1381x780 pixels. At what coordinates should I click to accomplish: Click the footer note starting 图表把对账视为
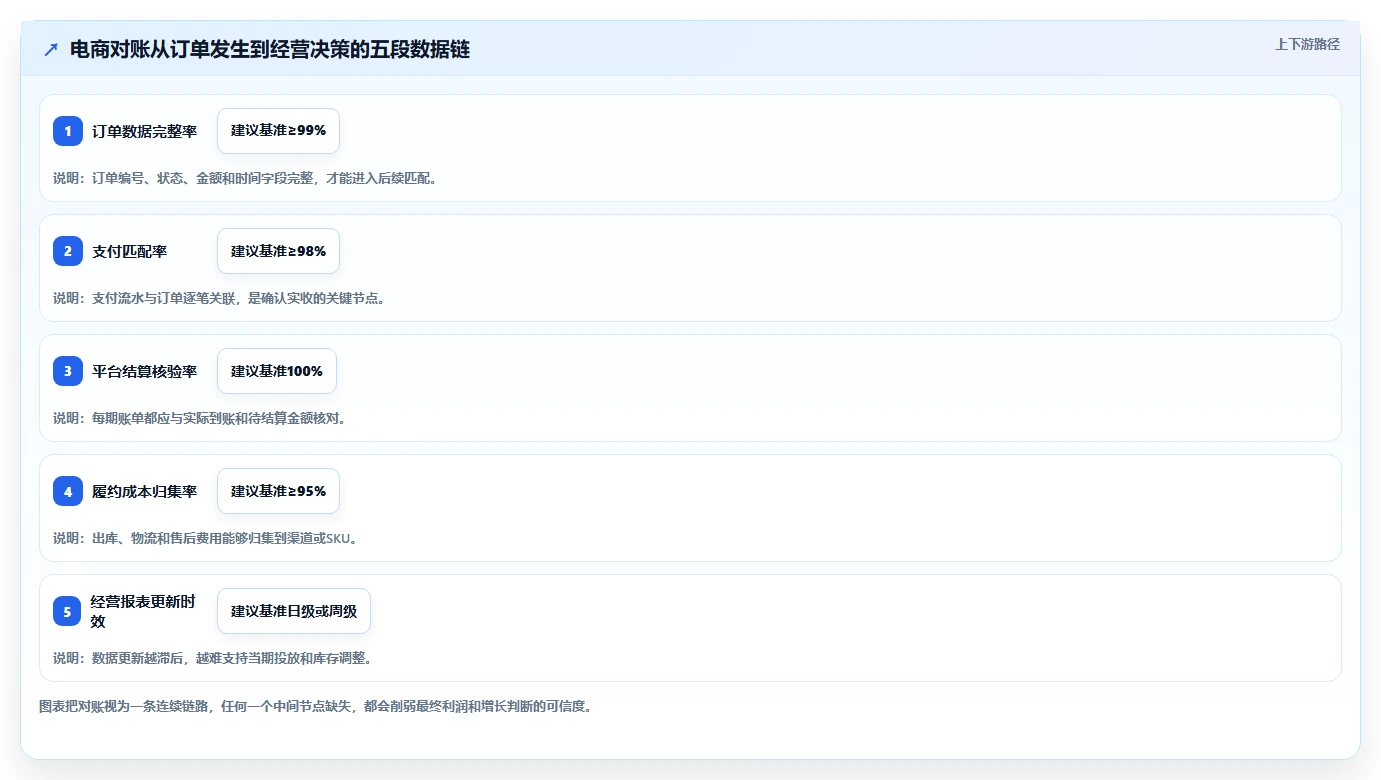click(316, 706)
